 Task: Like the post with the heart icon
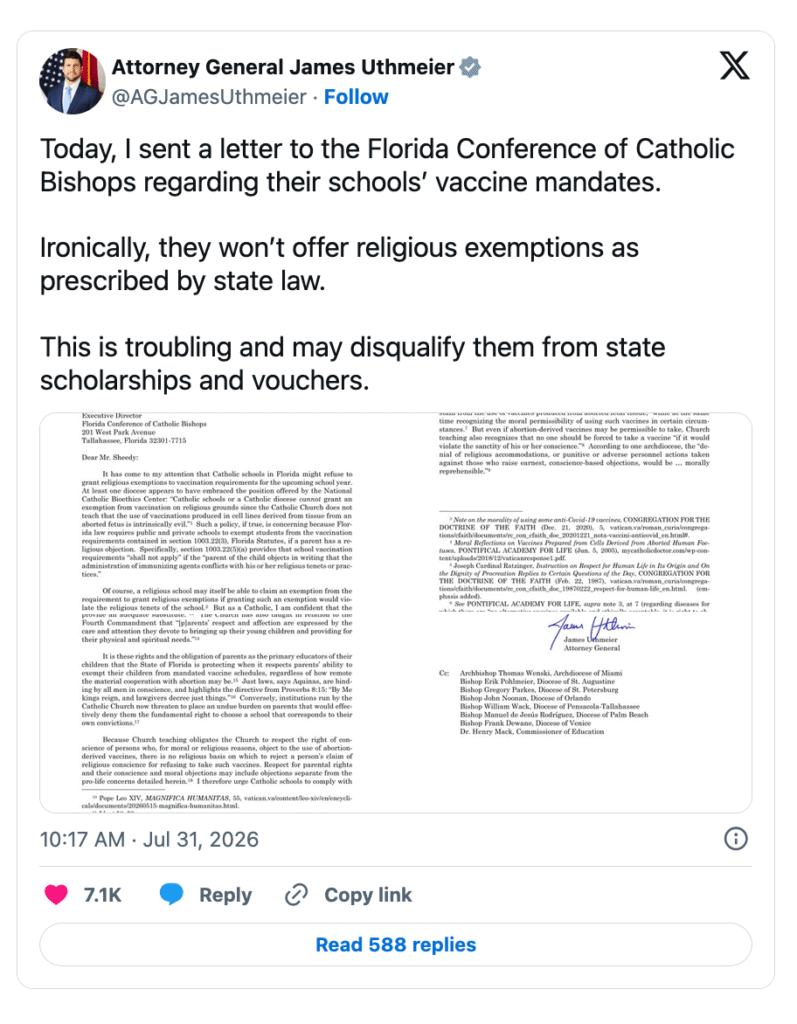pyautogui.click(x=56, y=894)
